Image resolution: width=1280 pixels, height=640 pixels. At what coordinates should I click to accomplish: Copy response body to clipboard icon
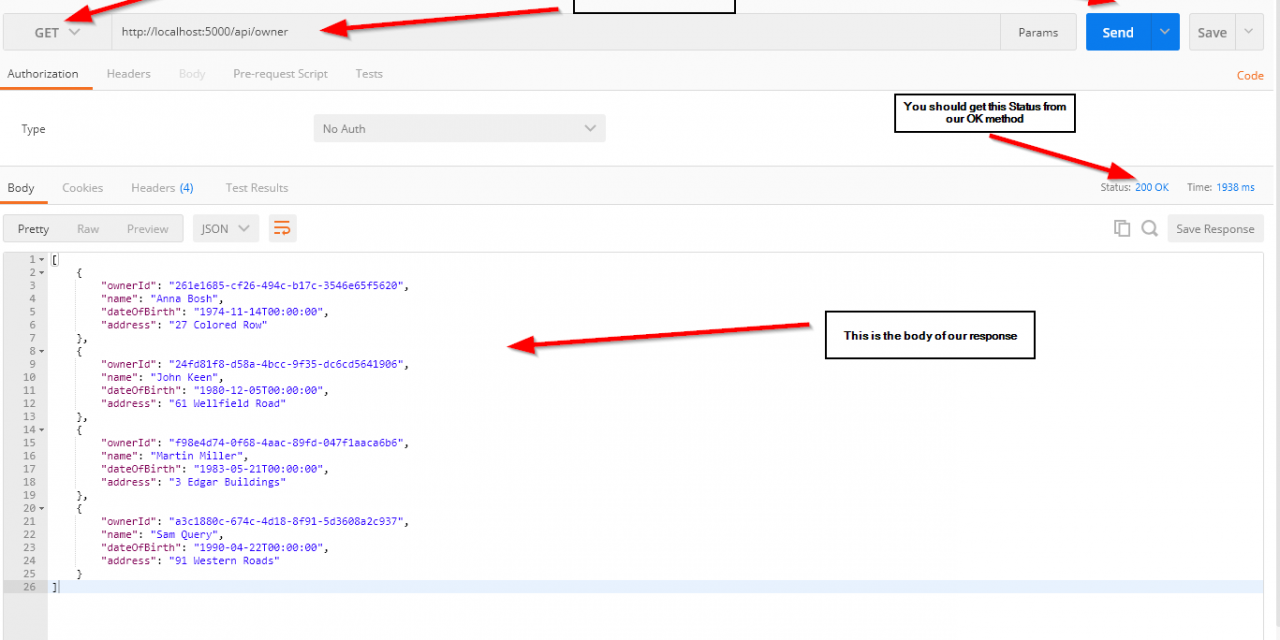click(x=1122, y=229)
